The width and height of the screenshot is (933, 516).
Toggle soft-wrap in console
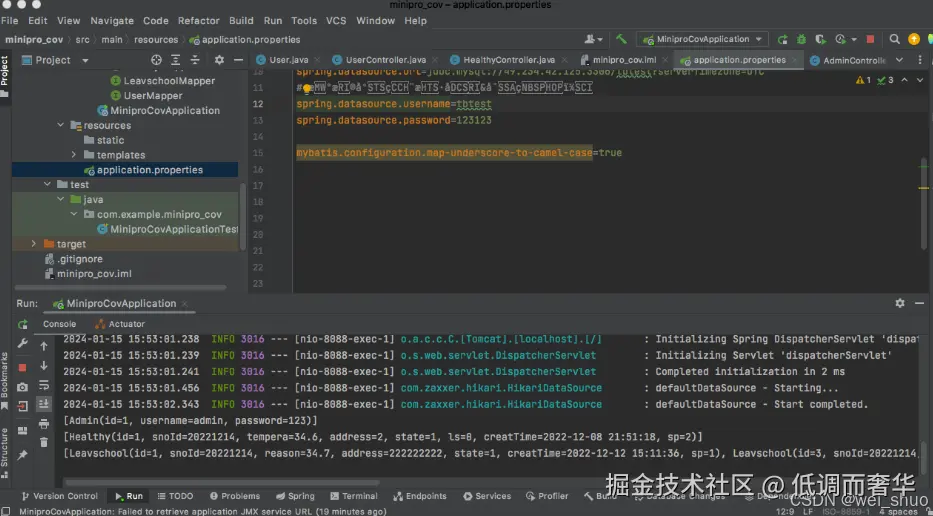point(44,386)
